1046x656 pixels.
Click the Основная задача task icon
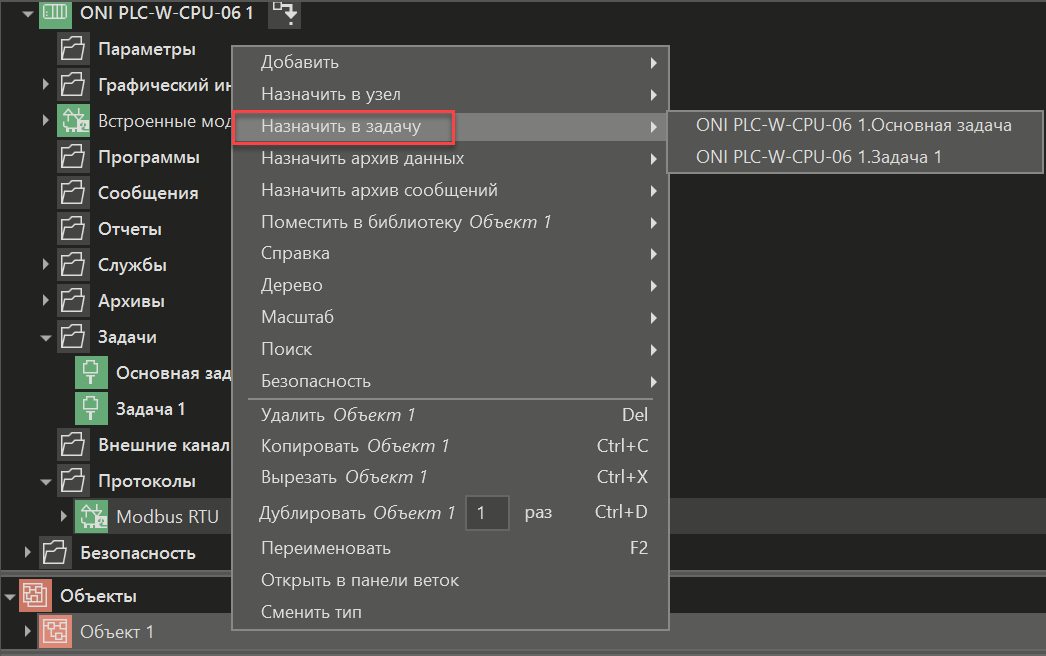point(91,373)
